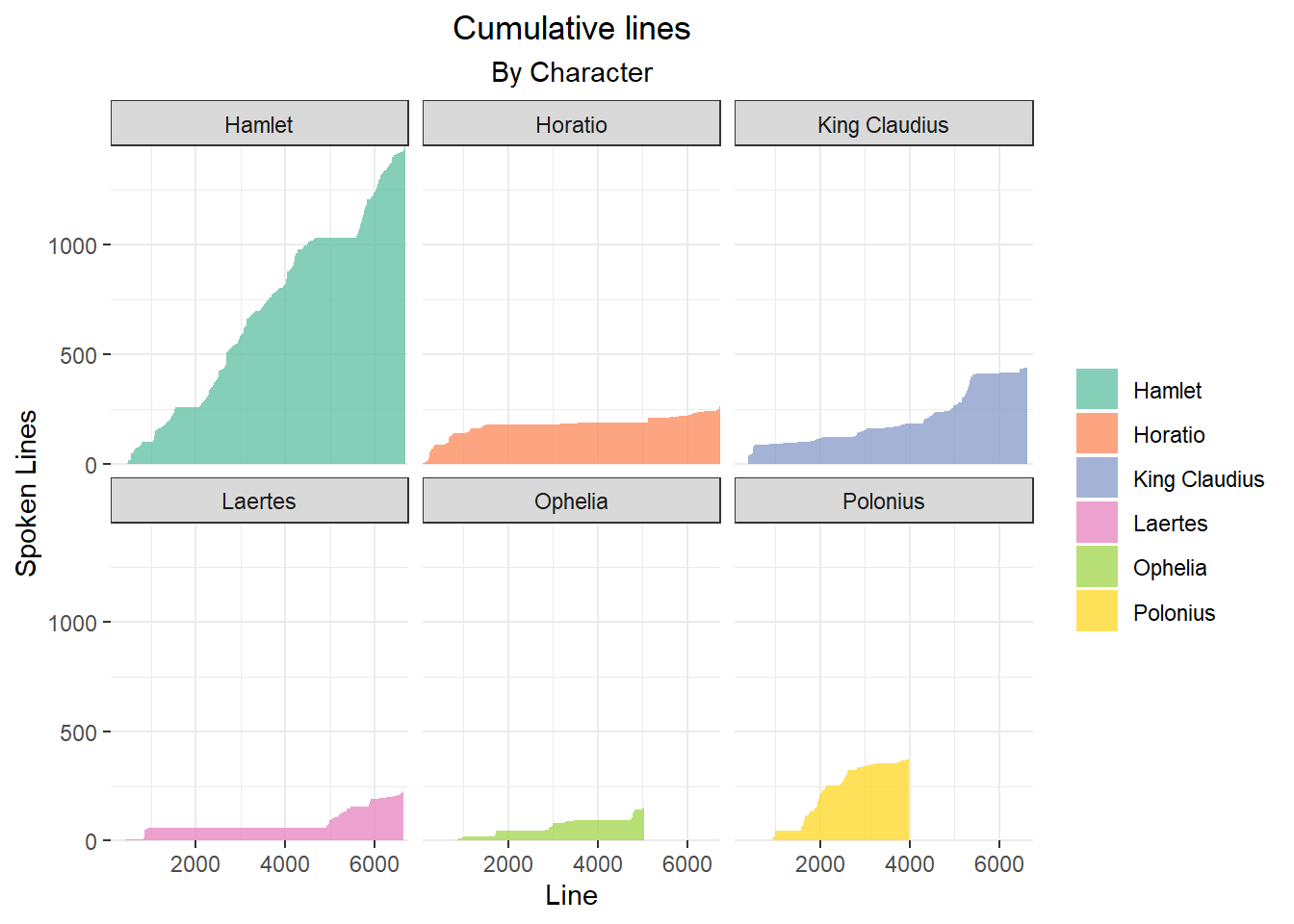Click the "By Character" subtitle

(x=571, y=73)
